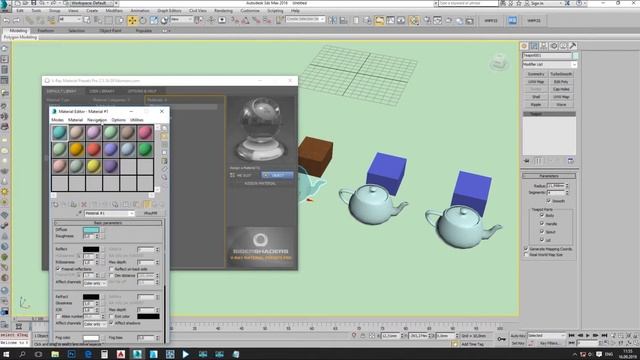Click the Windows Start button
Viewport: 640px width, 360px height.
point(6,354)
